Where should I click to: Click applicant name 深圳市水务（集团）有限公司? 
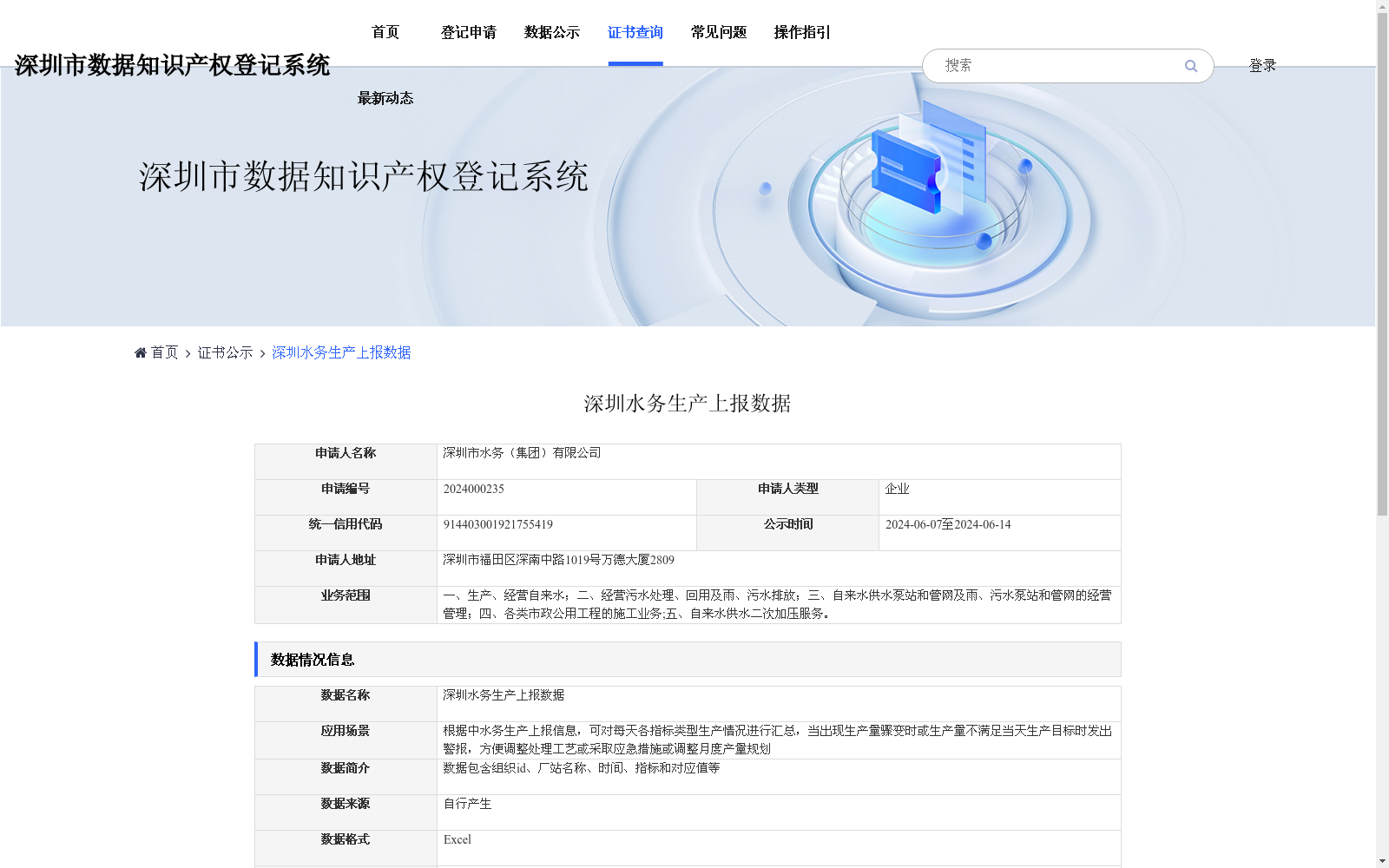pos(522,453)
